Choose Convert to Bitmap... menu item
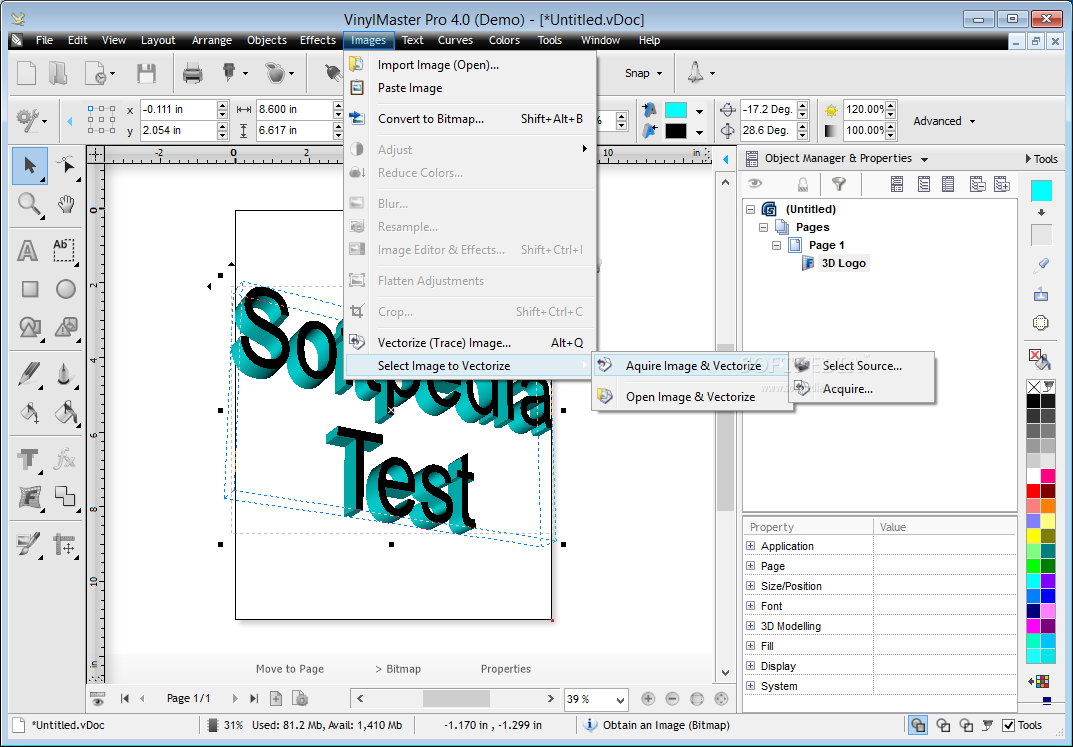The width and height of the screenshot is (1073, 747). (470, 119)
